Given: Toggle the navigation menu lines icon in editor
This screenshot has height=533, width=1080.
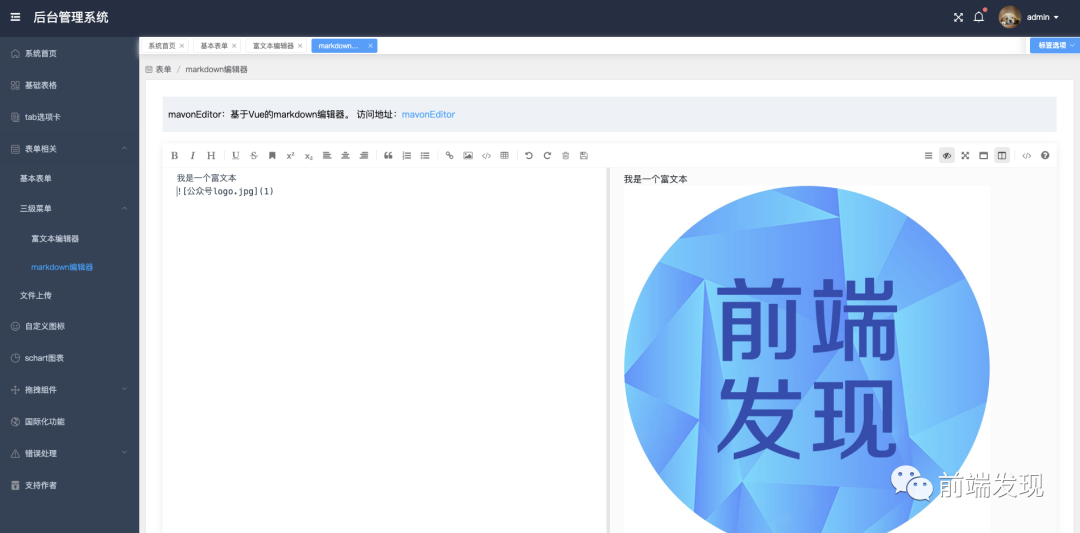Looking at the screenshot, I should click(x=928, y=156).
